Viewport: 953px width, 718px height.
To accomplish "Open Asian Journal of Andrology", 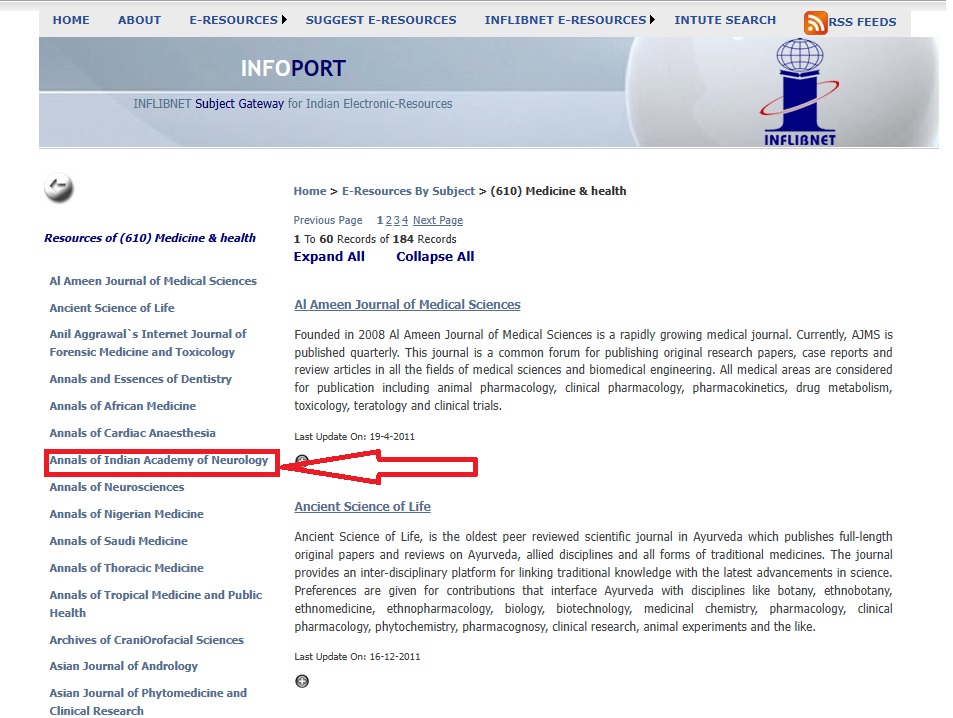I will [x=123, y=666].
